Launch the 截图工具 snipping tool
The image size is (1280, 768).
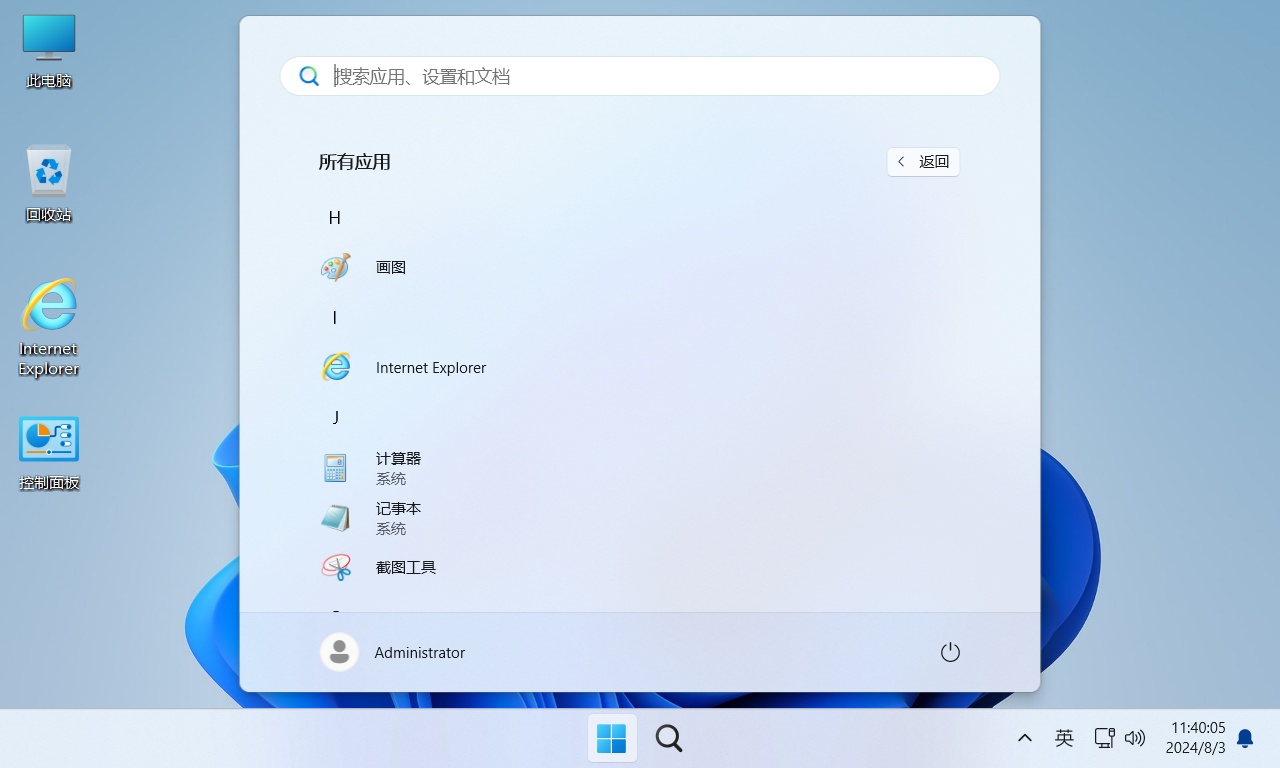point(405,567)
